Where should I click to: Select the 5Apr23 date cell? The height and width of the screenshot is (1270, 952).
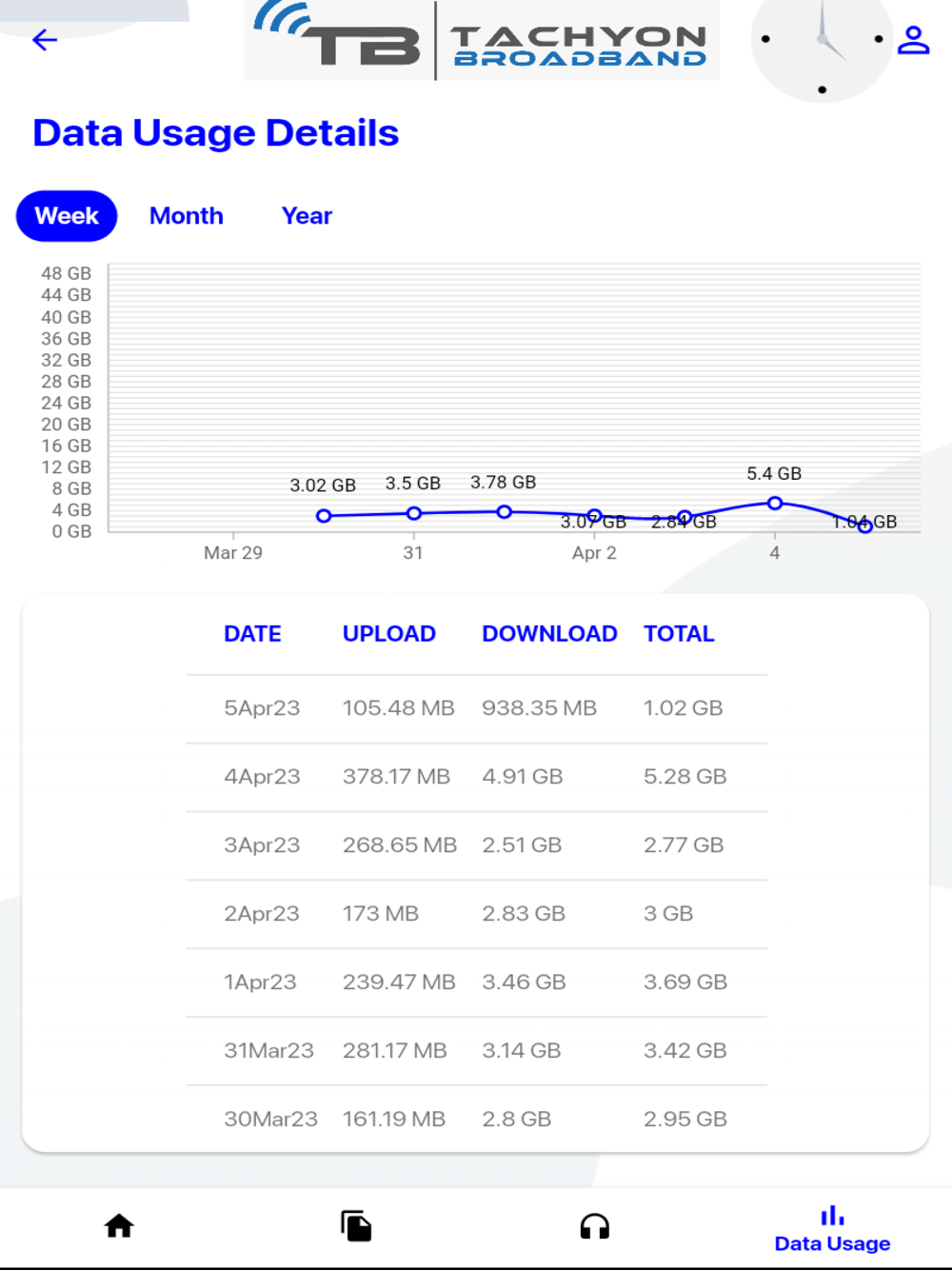click(x=262, y=708)
